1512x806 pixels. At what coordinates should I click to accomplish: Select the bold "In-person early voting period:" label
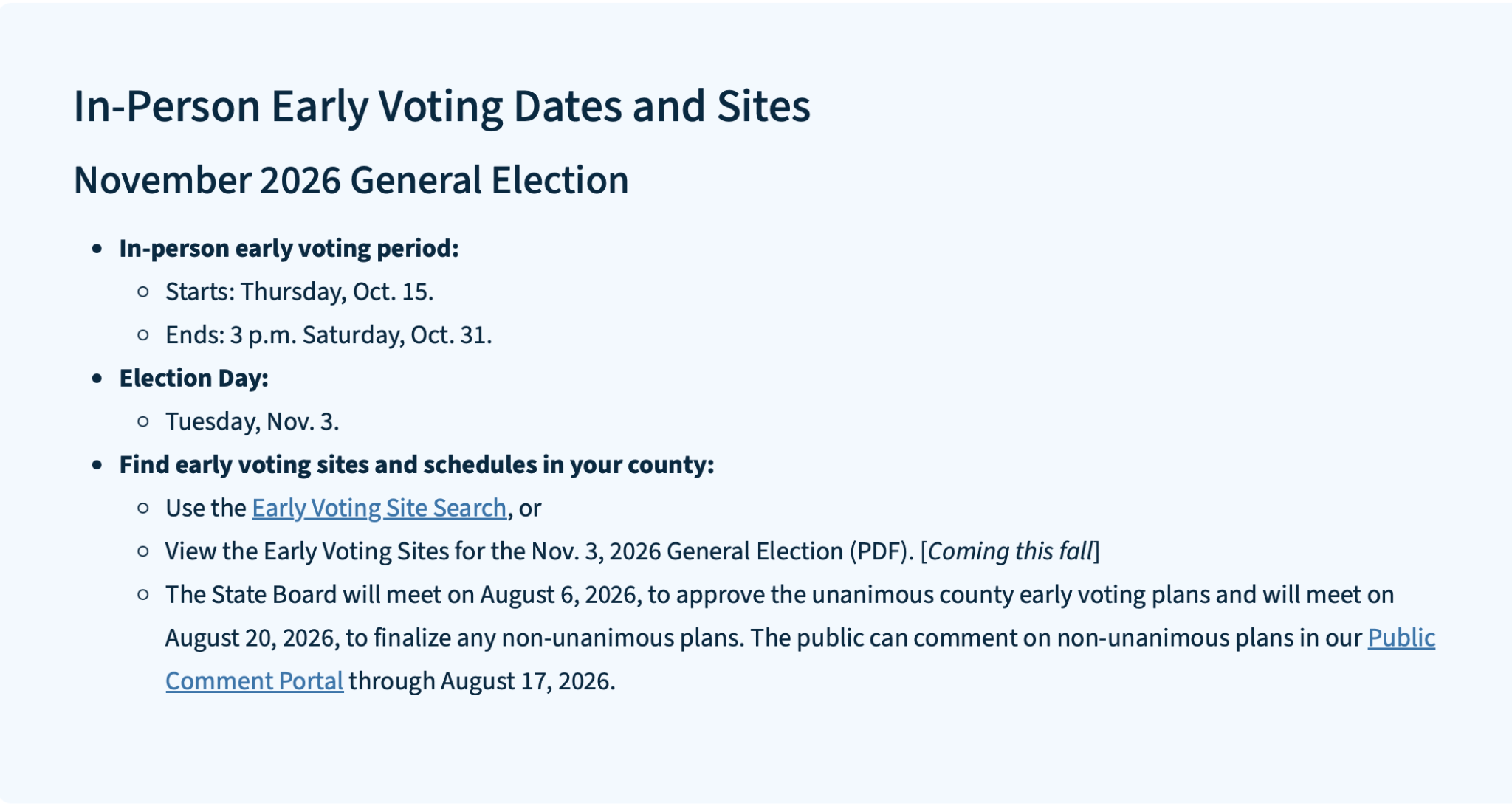[x=289, y=249]
